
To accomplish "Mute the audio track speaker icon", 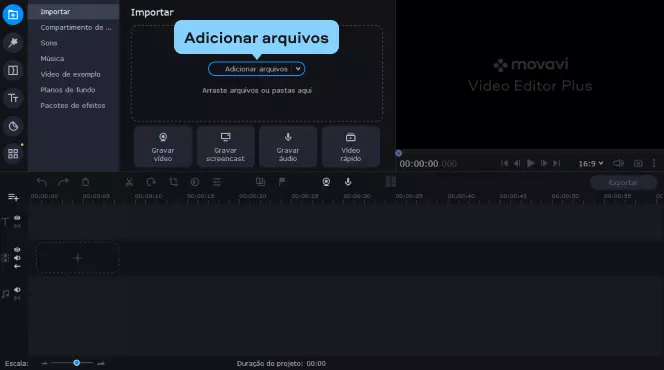I will (x=17, y=290).
